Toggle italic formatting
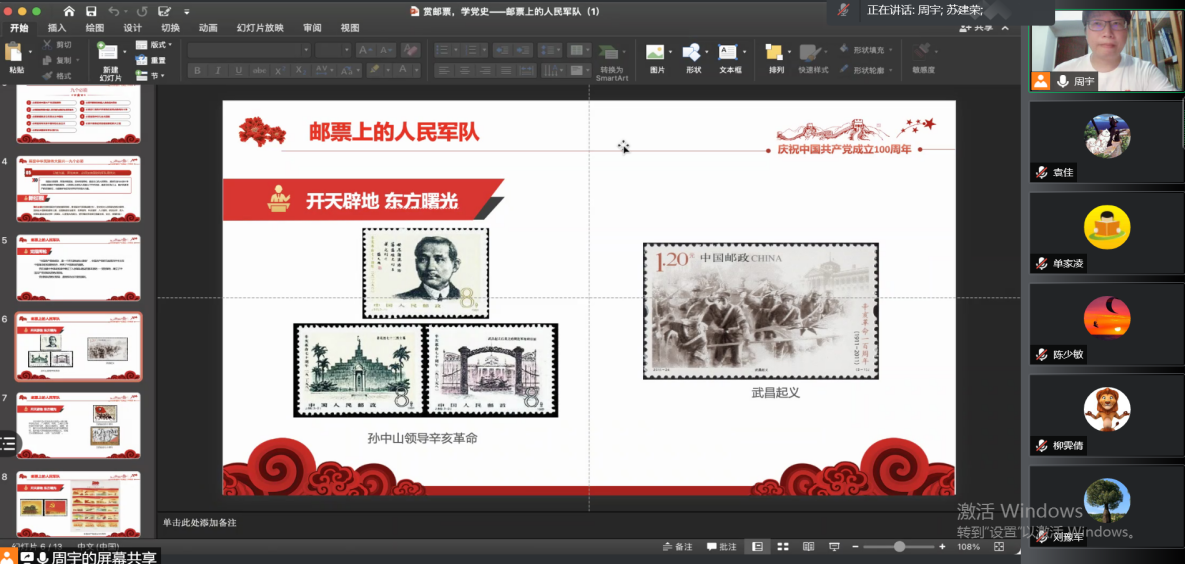The height and width of the screenshot is (564, 1185). (218, 70)
